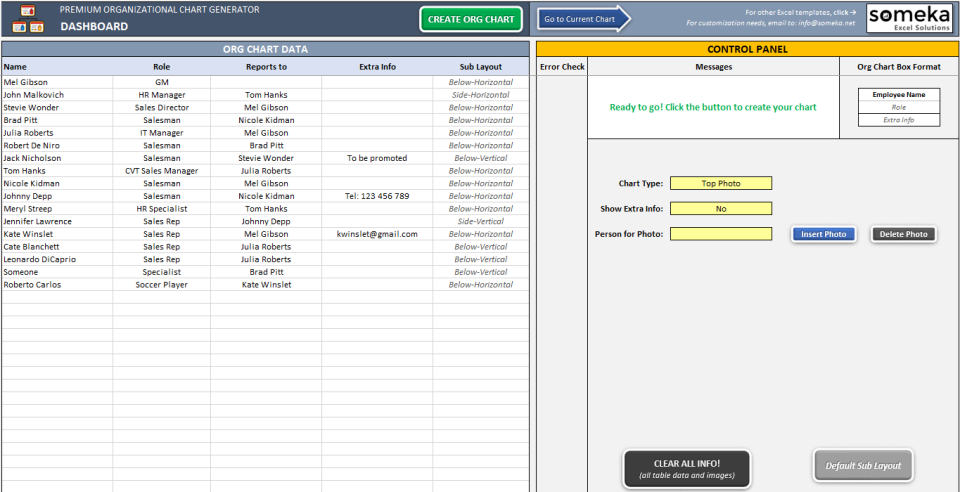Viewport: 960px width, 492px height.
Task: Click the Sub Layout column header
Action: click(481, 67)
